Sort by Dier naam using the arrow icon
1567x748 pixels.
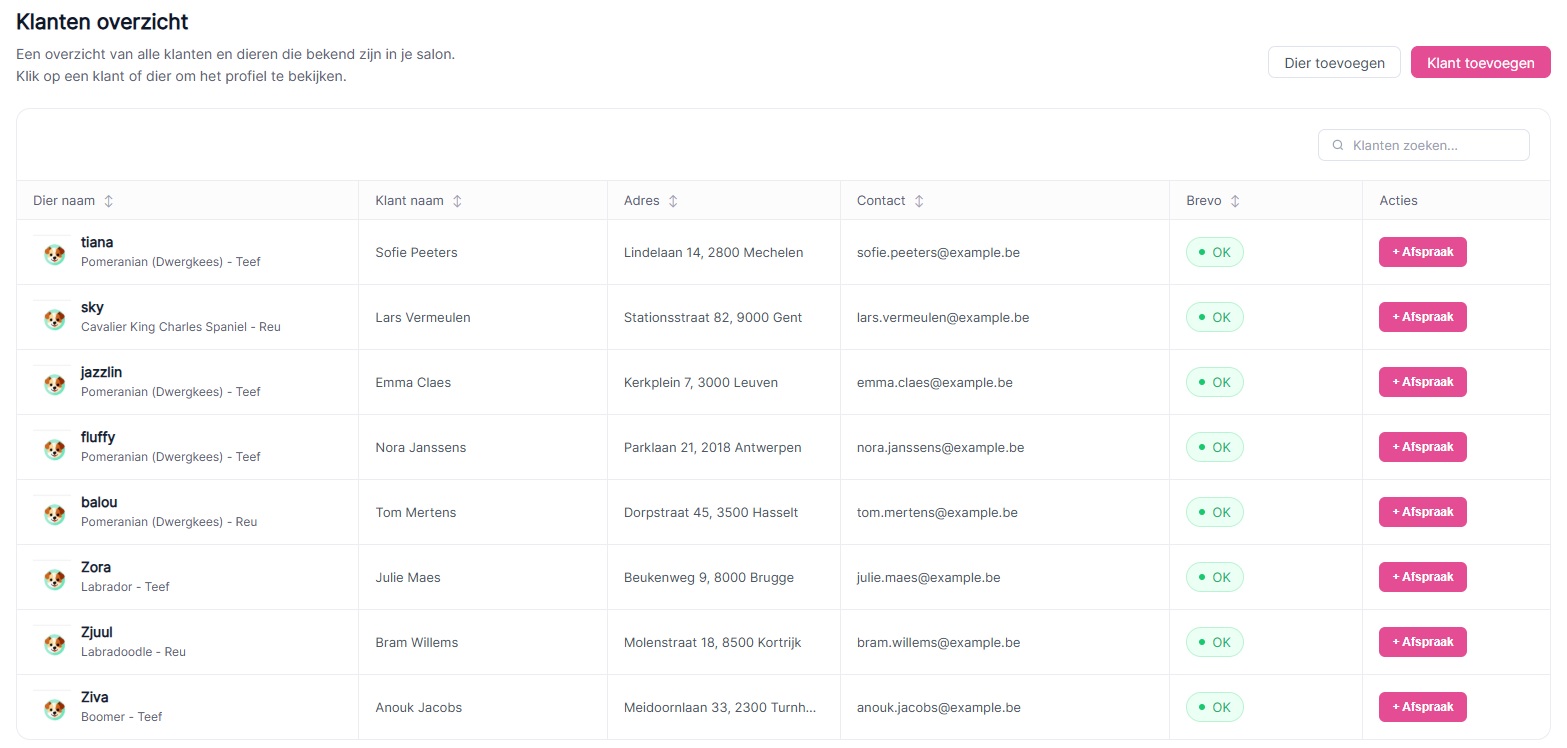108,201
